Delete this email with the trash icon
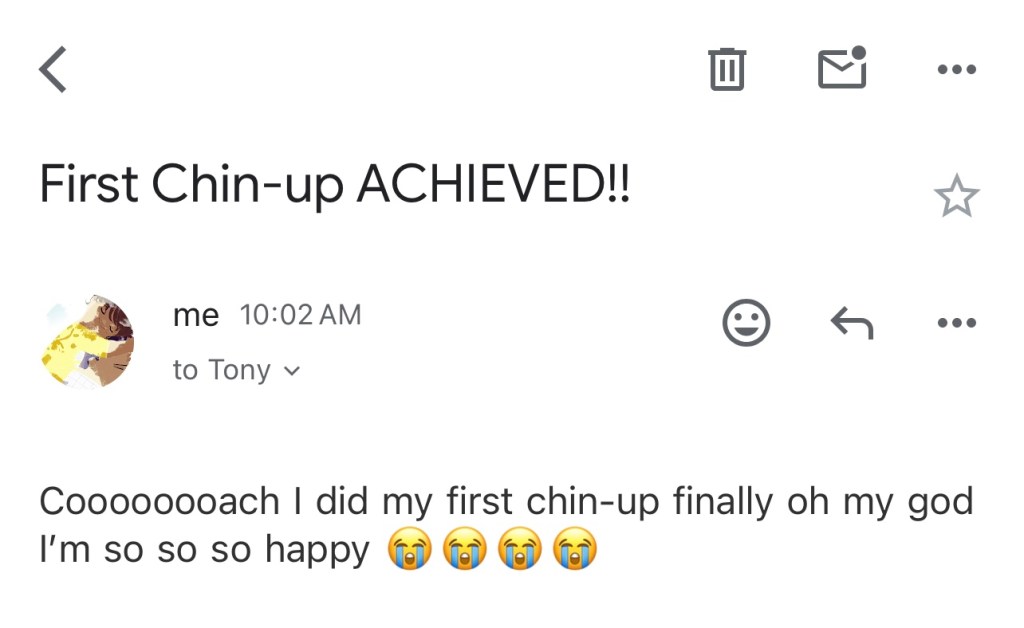Image resolution: width=1024 pixels, height=628 pixels. pos(727,70)
